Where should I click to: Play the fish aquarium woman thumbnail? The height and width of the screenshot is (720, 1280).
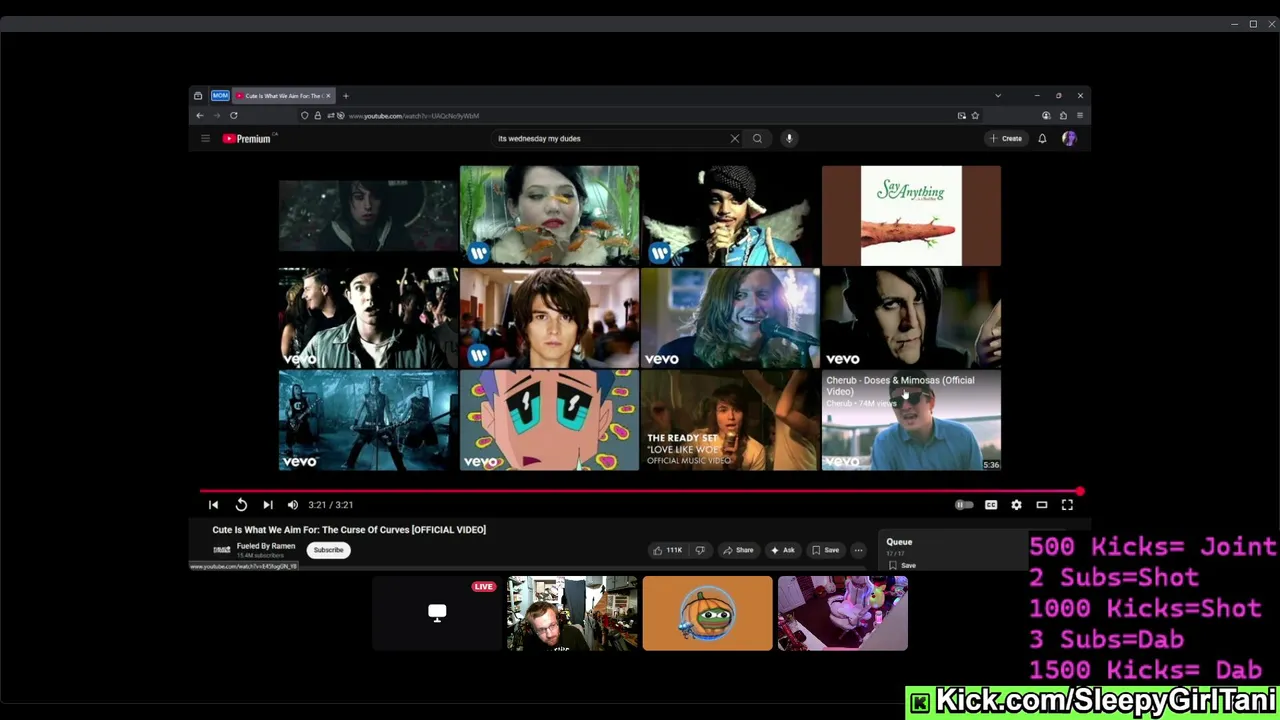pyautogui.click(x=549, y=216)
